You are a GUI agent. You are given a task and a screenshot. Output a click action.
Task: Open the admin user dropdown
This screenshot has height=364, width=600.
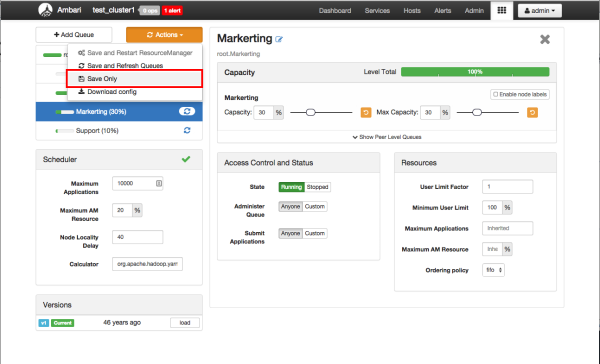click(540, 11)
